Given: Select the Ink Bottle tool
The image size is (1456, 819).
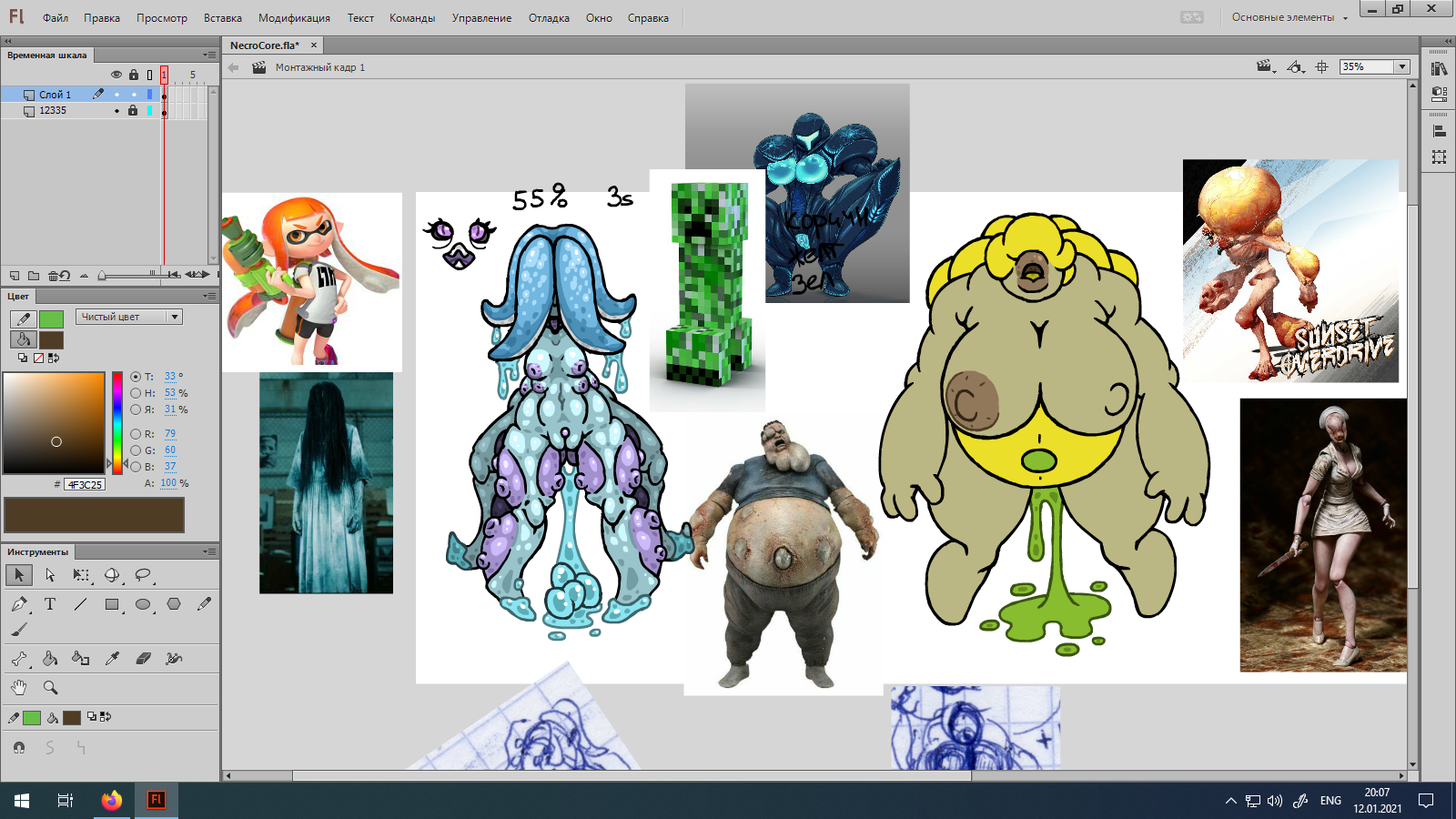Looking at the screenshot, I should point(81,659).
